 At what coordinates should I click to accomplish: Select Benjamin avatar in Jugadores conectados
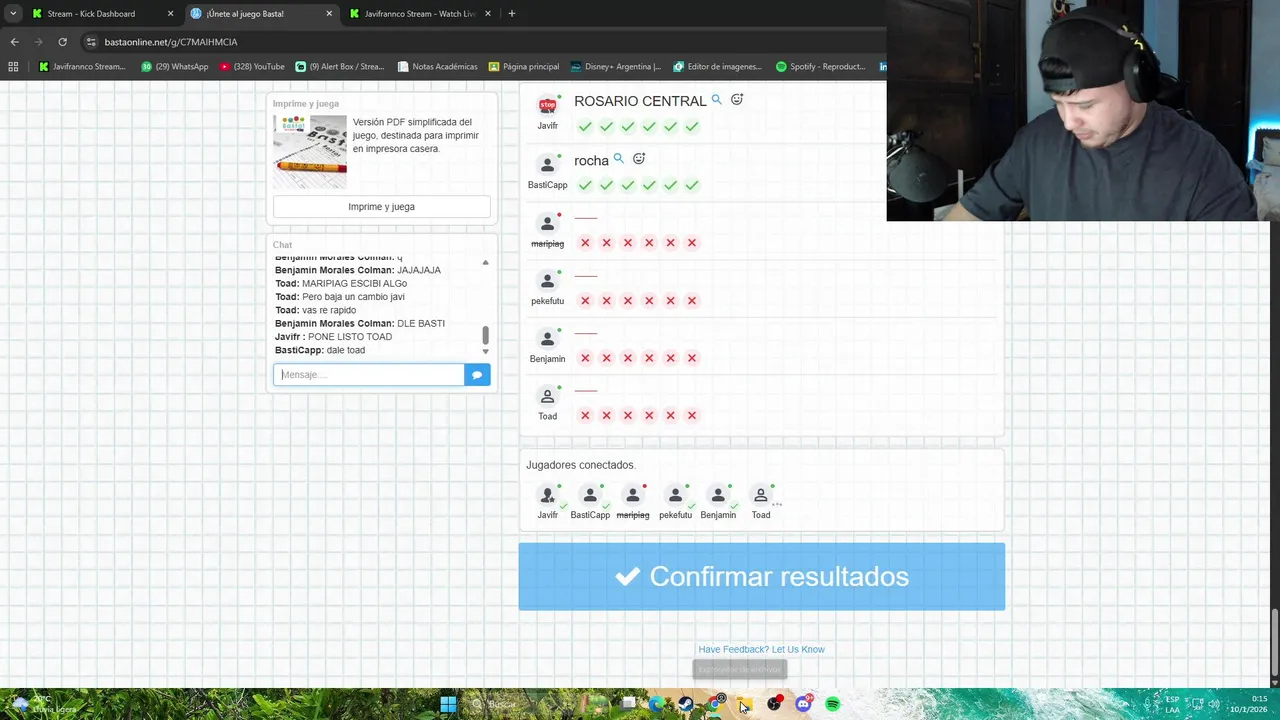718,495
